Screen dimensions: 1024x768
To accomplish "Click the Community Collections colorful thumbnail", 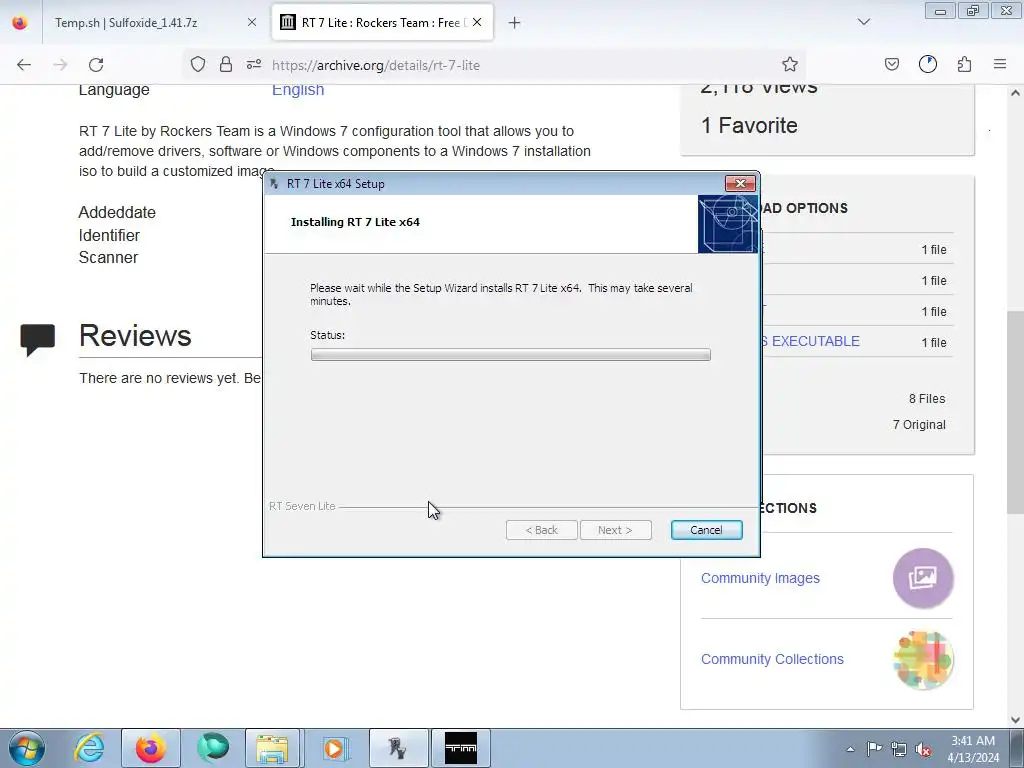I will [923, 660].
